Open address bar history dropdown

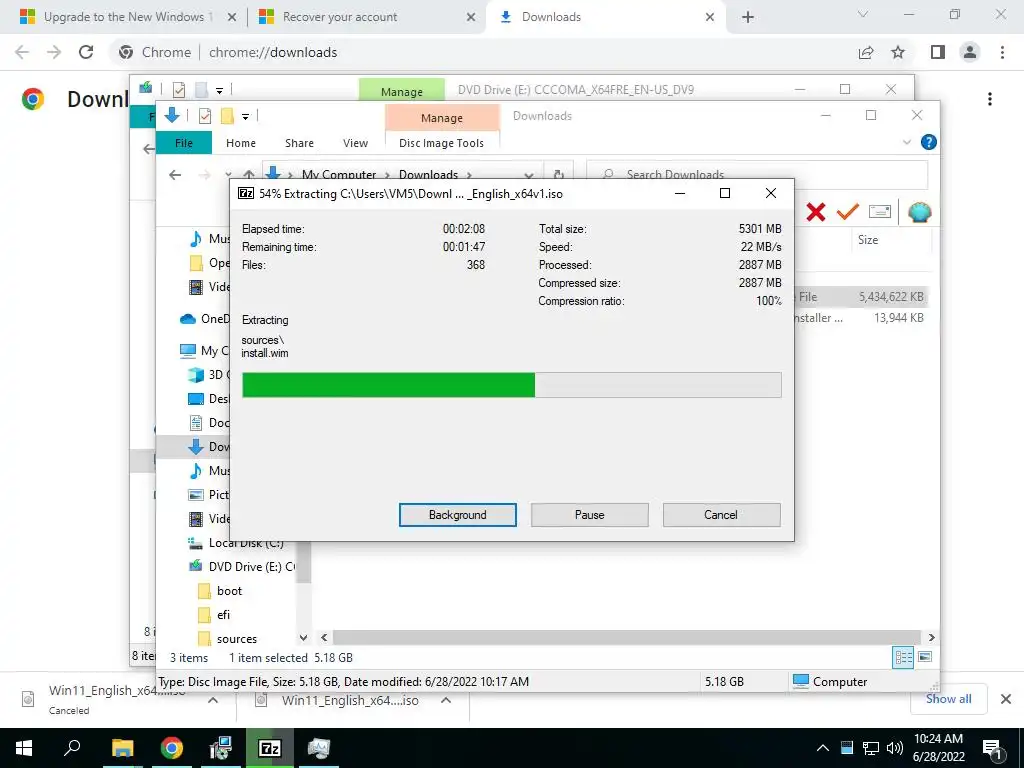point(529,174)
